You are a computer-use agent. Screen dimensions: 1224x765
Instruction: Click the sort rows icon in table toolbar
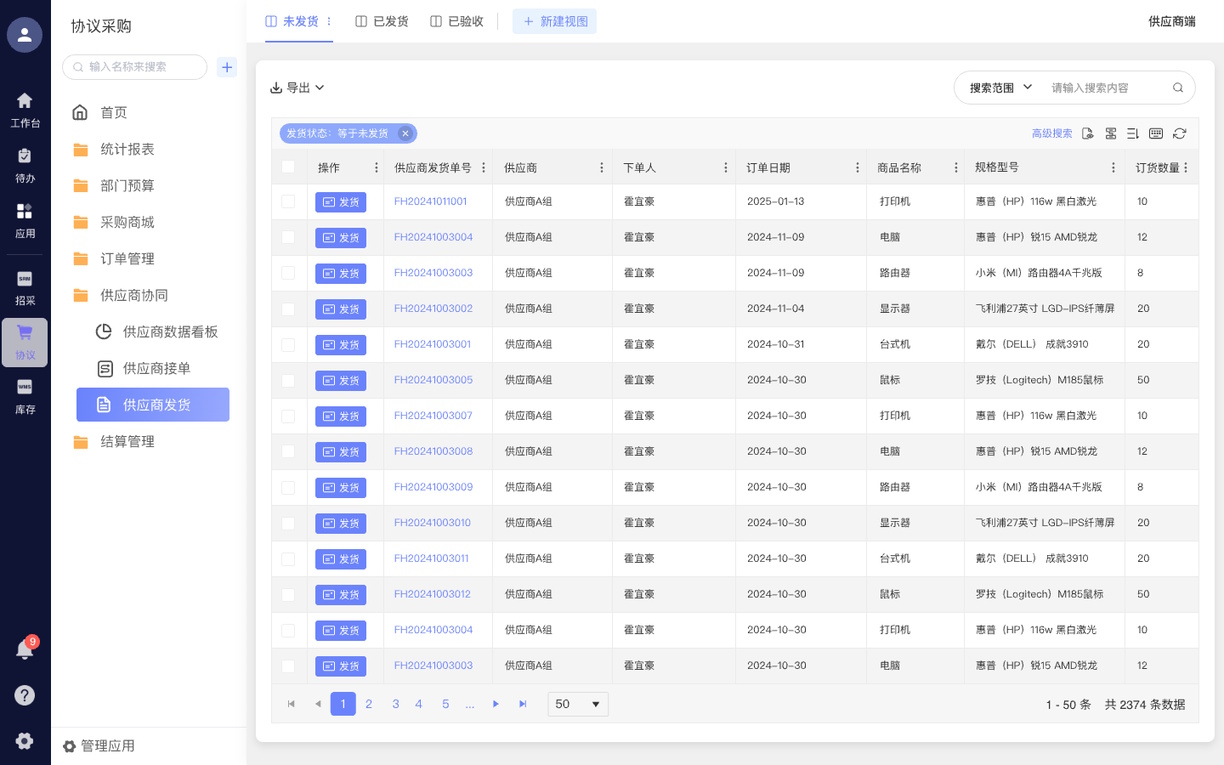point(1133,133)
